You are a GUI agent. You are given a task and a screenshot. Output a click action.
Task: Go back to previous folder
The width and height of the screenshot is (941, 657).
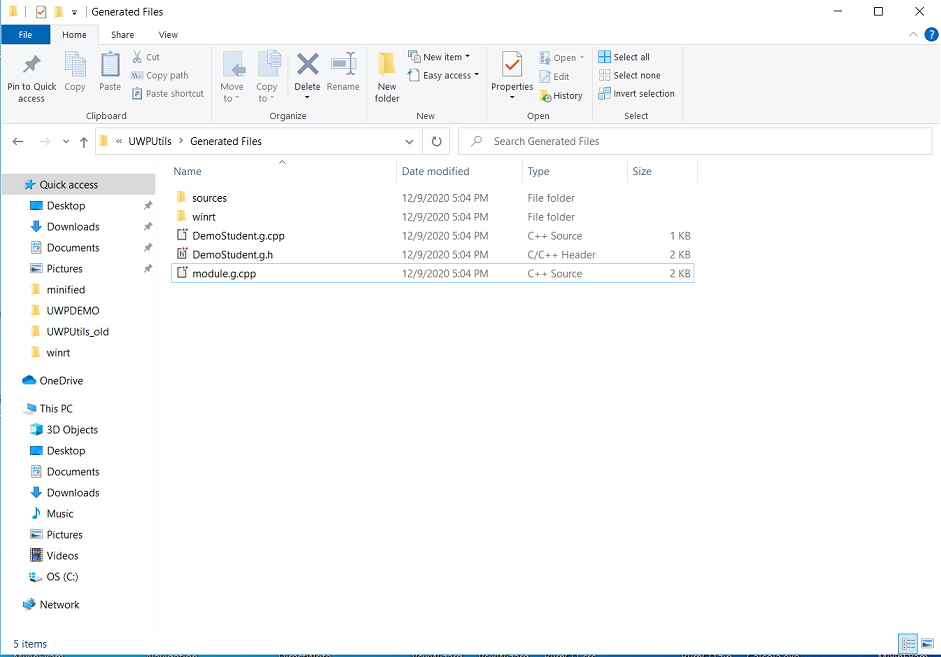18,142
